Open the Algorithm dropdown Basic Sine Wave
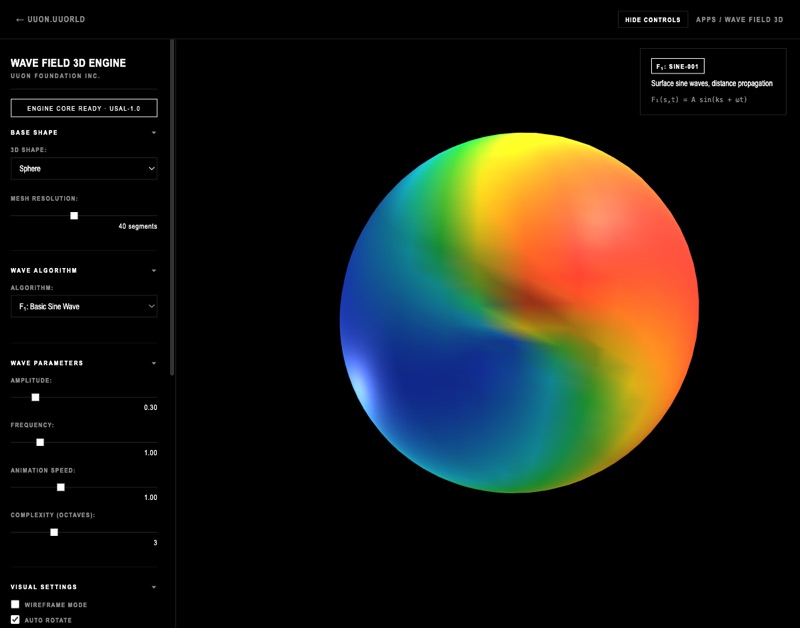The height and width of the screenshot is (628, 800). (84, 306)
